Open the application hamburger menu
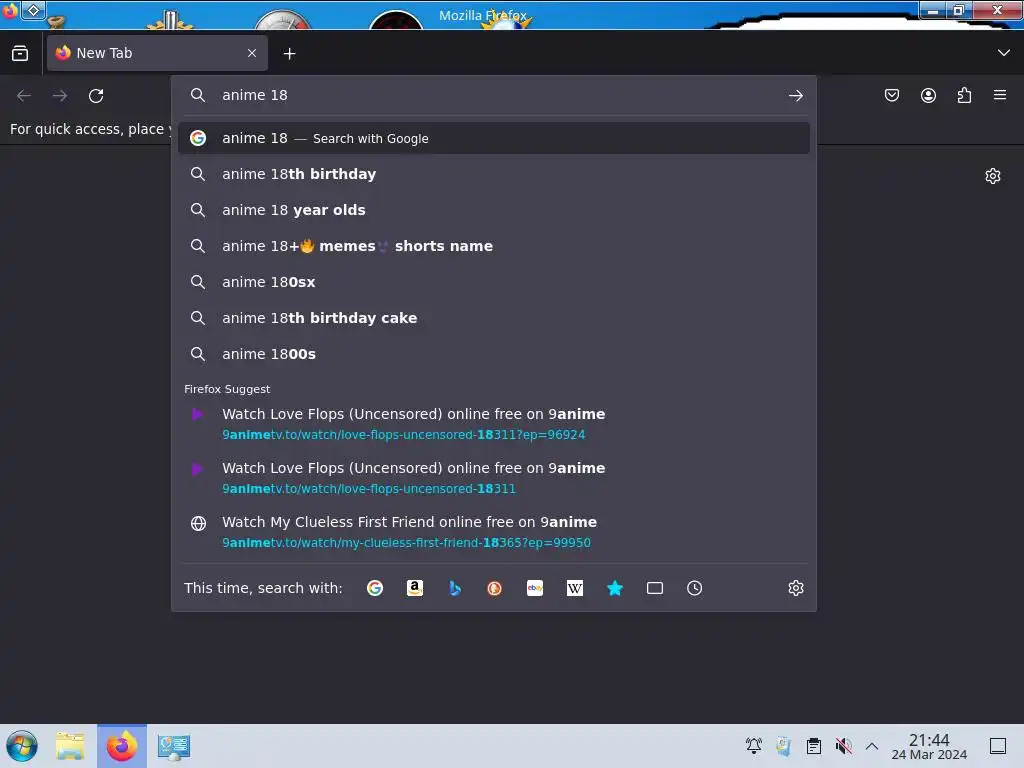 [x=1000, y=95]
